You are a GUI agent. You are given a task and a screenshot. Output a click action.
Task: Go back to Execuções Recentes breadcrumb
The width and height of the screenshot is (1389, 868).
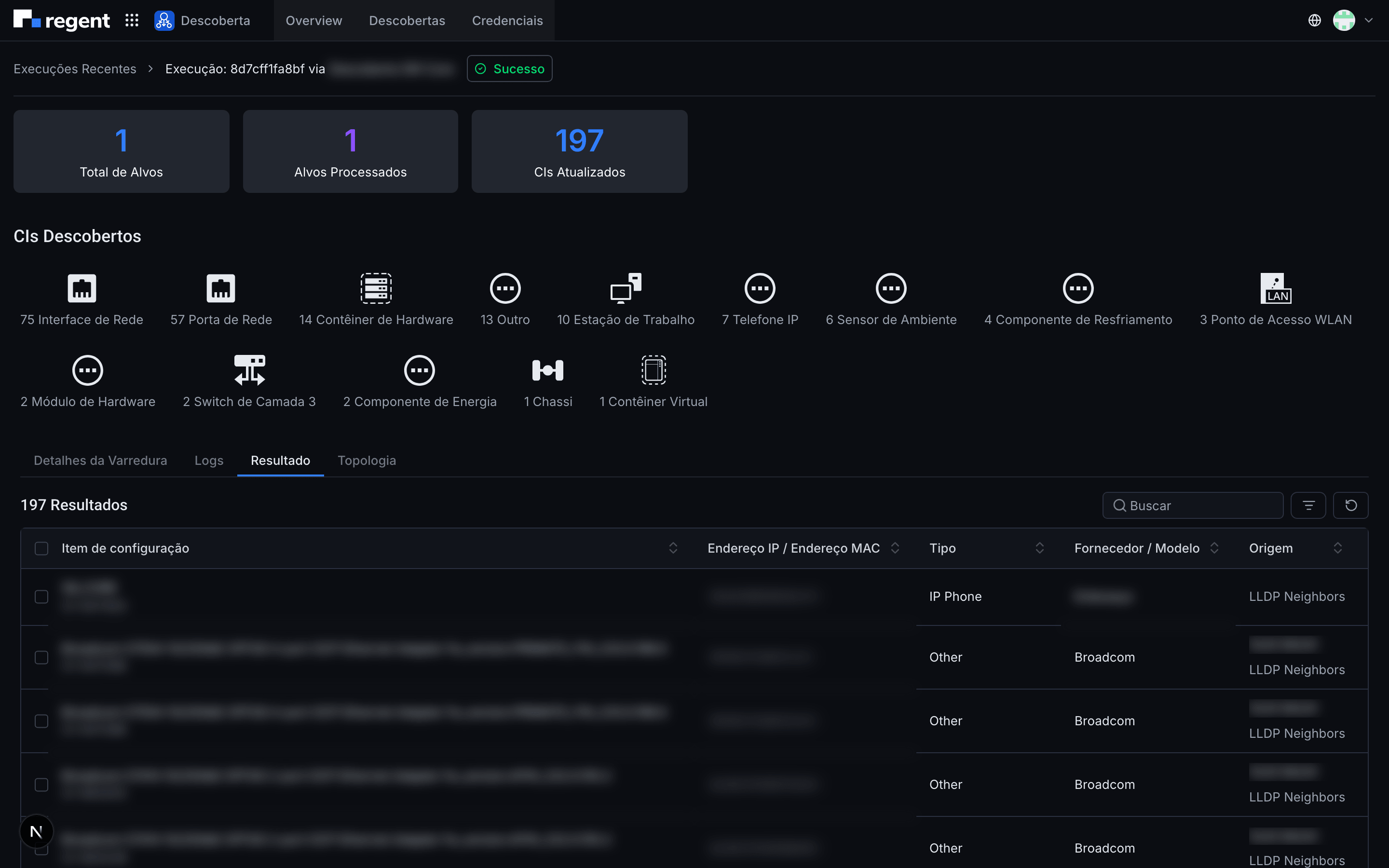75,69
